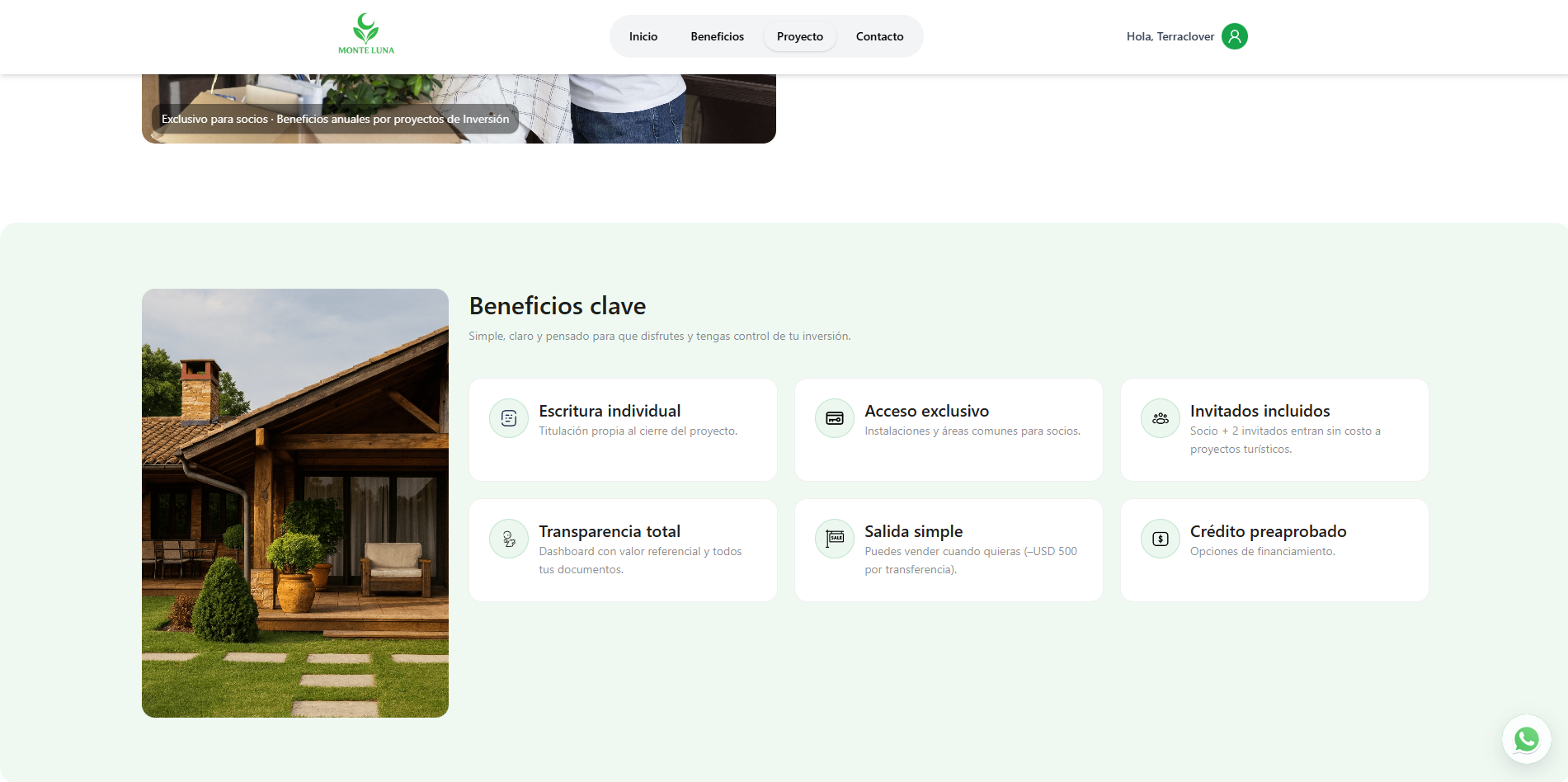Image resolution: width=1568 pixels, height=782 pixels.
Task: Open Contacto in the top menu
Action: click(x=879, y=36)
